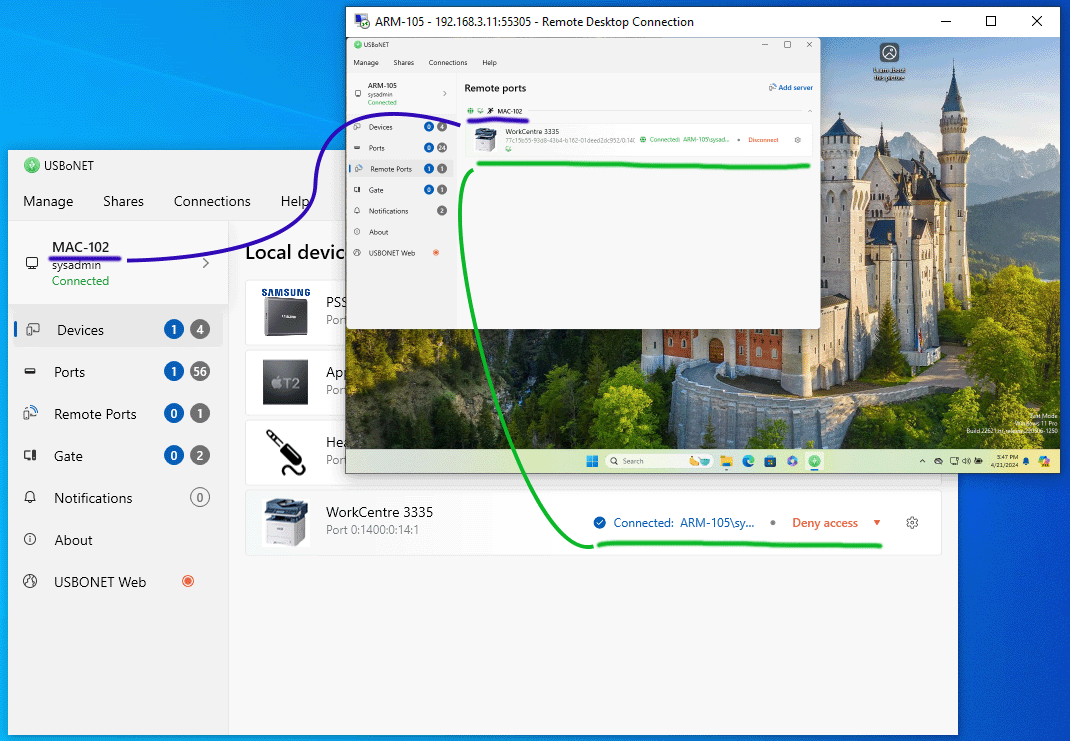Image resolution: width=1070 pixels, height=741 pixels.
Task: Click Disconnect for remote WorkCentre 3335
Action: click(763, 140)
